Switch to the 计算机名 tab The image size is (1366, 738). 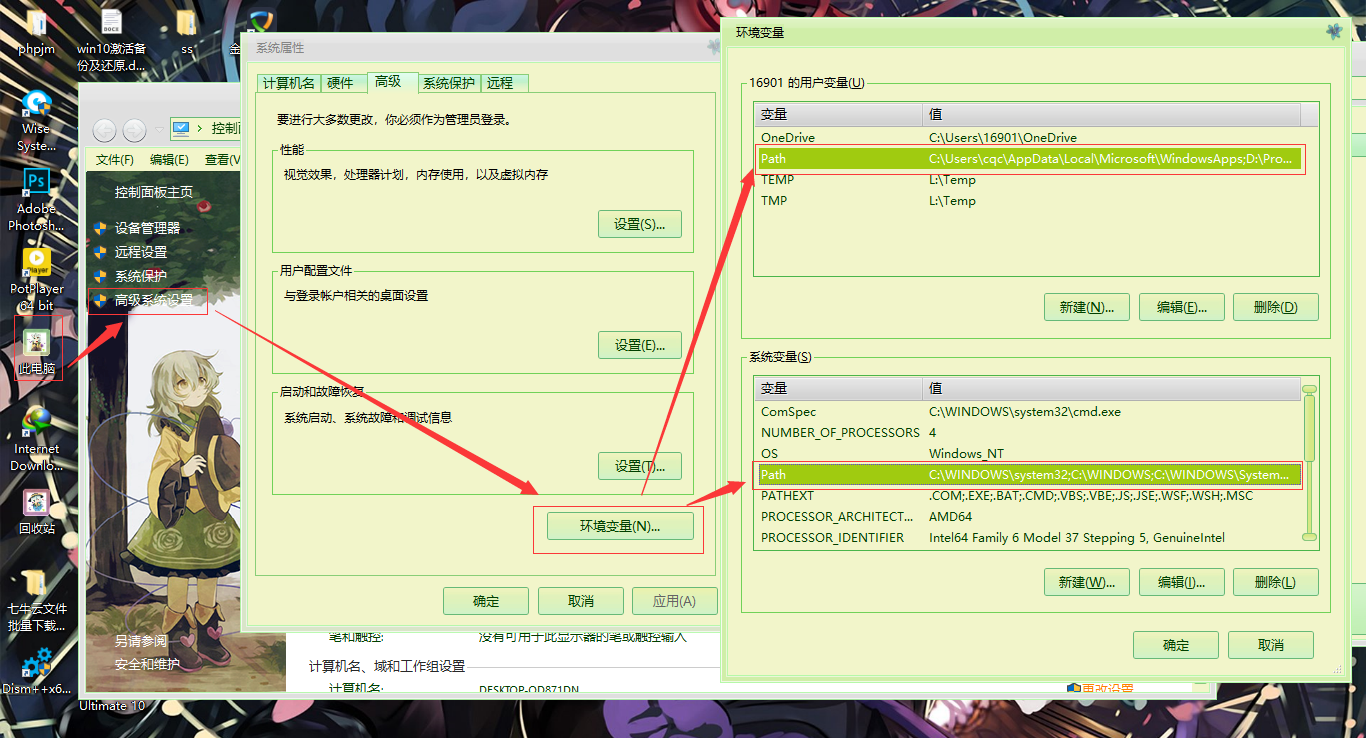click(x=289, y=83)
